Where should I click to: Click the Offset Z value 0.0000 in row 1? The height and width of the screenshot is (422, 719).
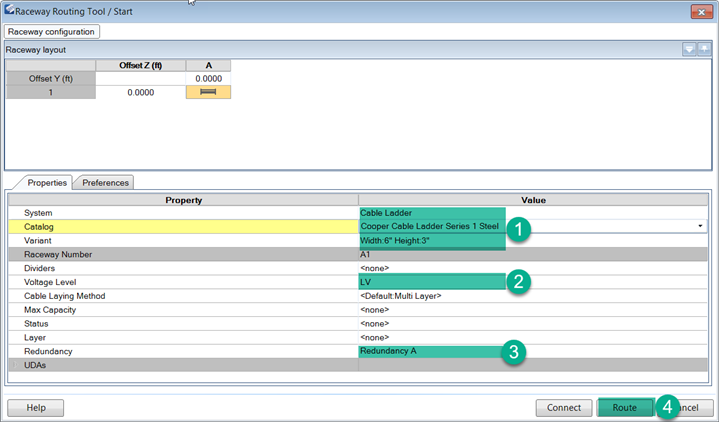click(x=141, y=92)
